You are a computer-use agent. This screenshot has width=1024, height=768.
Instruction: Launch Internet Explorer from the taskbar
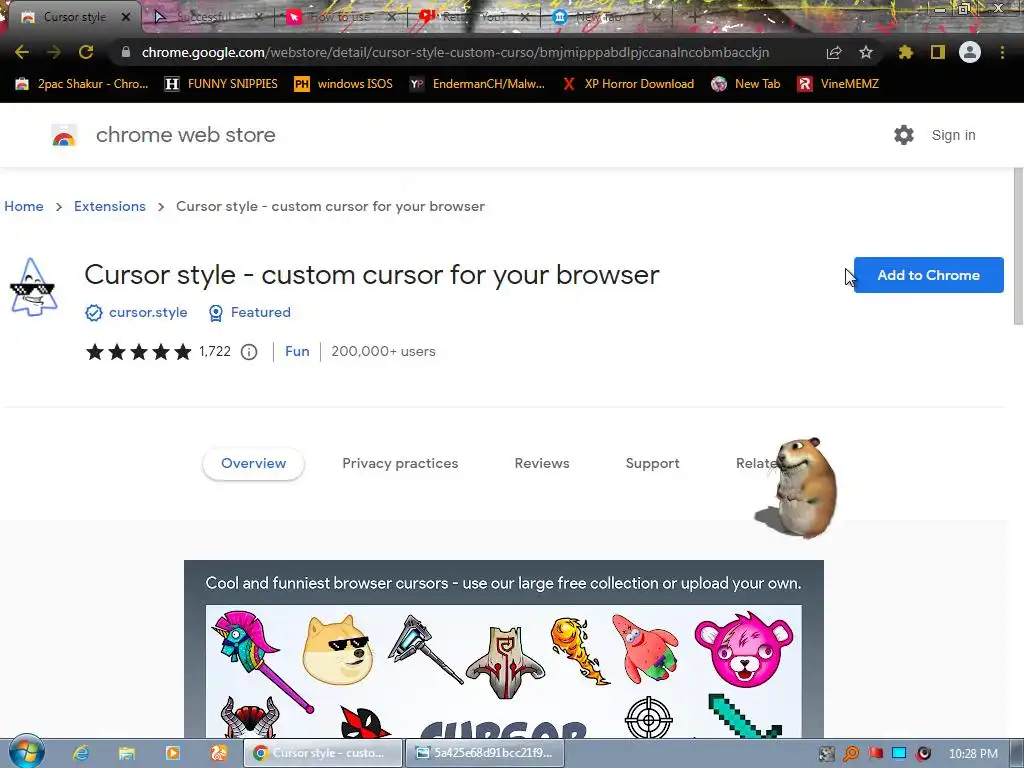point(81,753)
